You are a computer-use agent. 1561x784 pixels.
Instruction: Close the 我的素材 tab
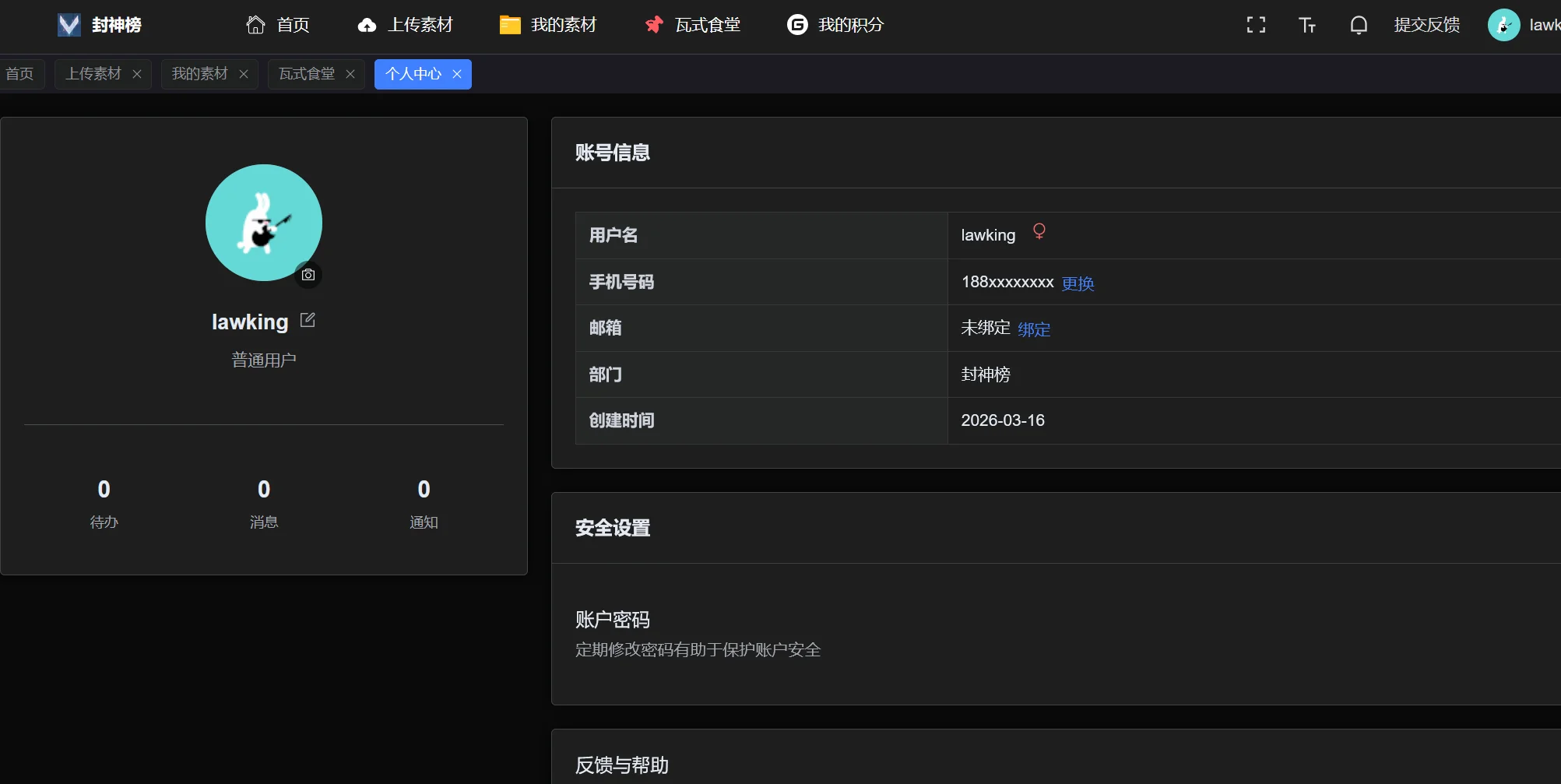pyautogui.click(x=244, y=74)
